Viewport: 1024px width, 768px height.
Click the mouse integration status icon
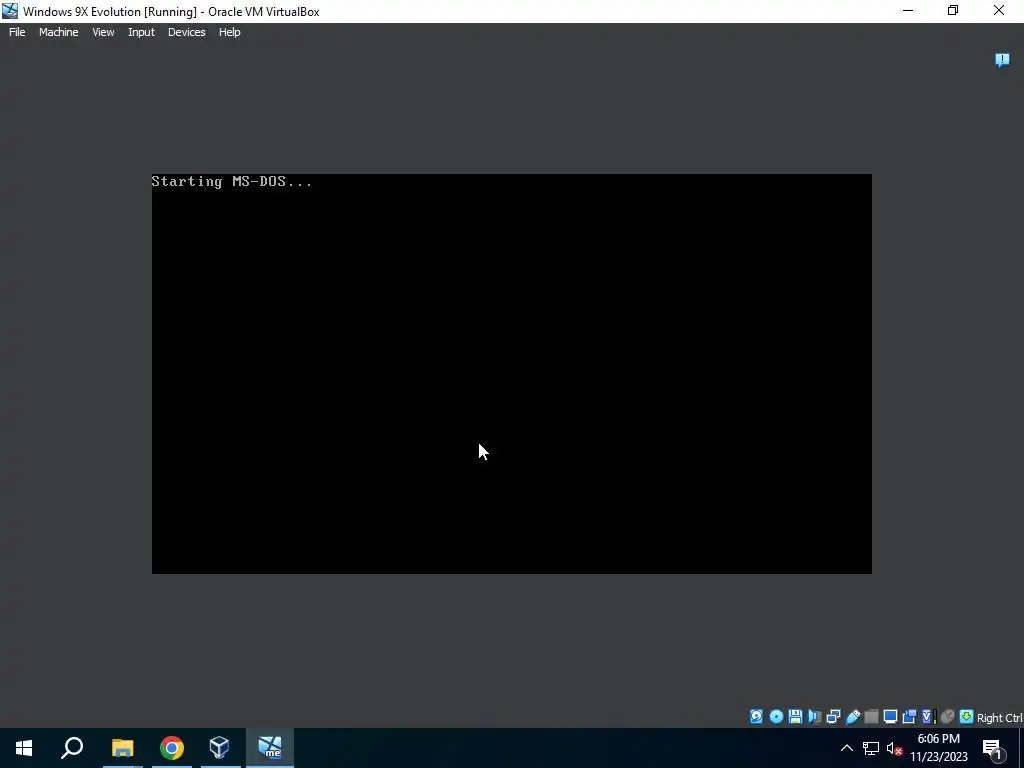pos(948,716)
